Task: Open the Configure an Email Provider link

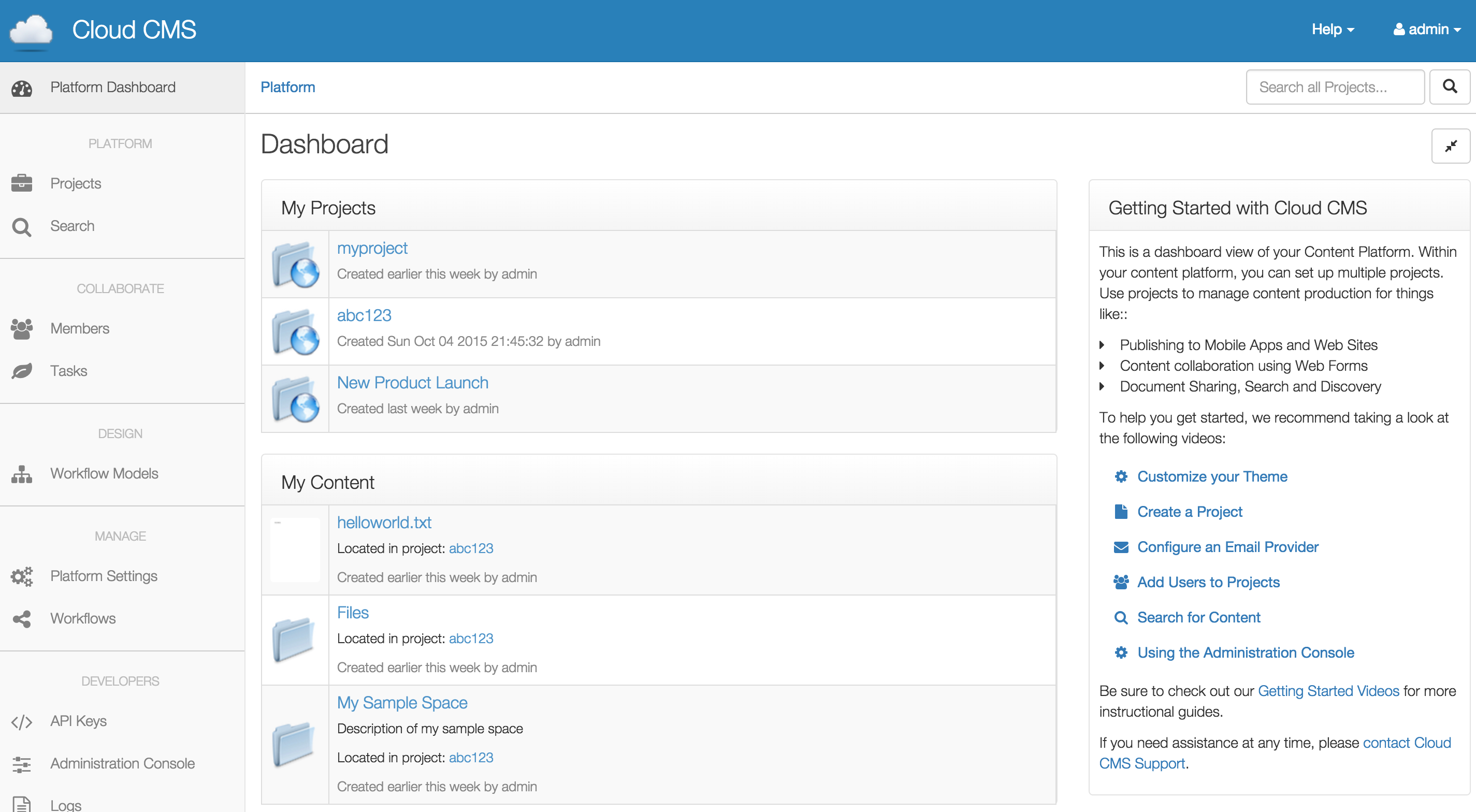Action: pos(1227,547)
